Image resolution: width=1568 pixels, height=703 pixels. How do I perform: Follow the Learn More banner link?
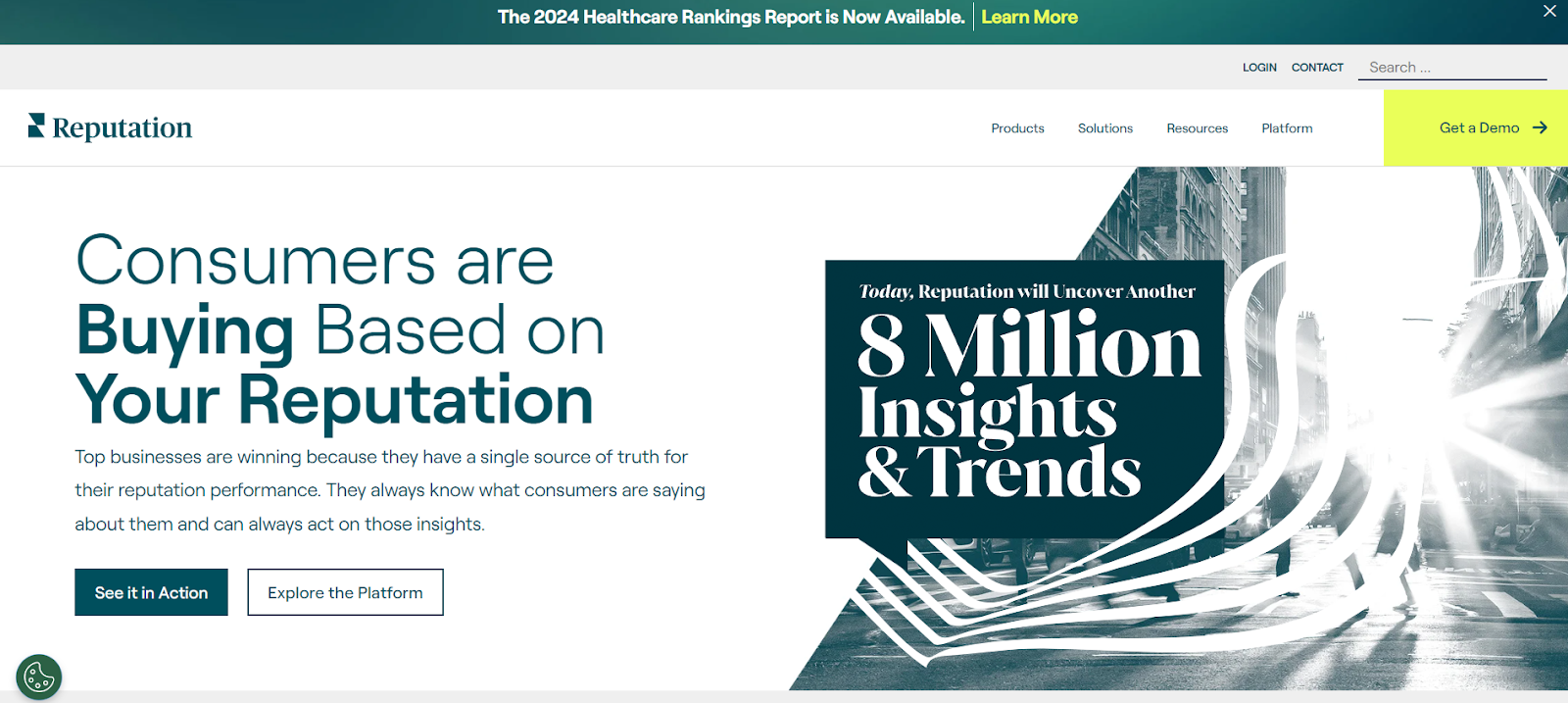tap(1029, 17)
